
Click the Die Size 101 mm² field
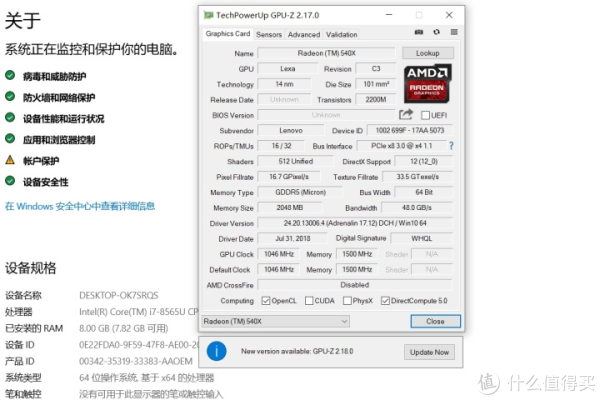[376, 84]
